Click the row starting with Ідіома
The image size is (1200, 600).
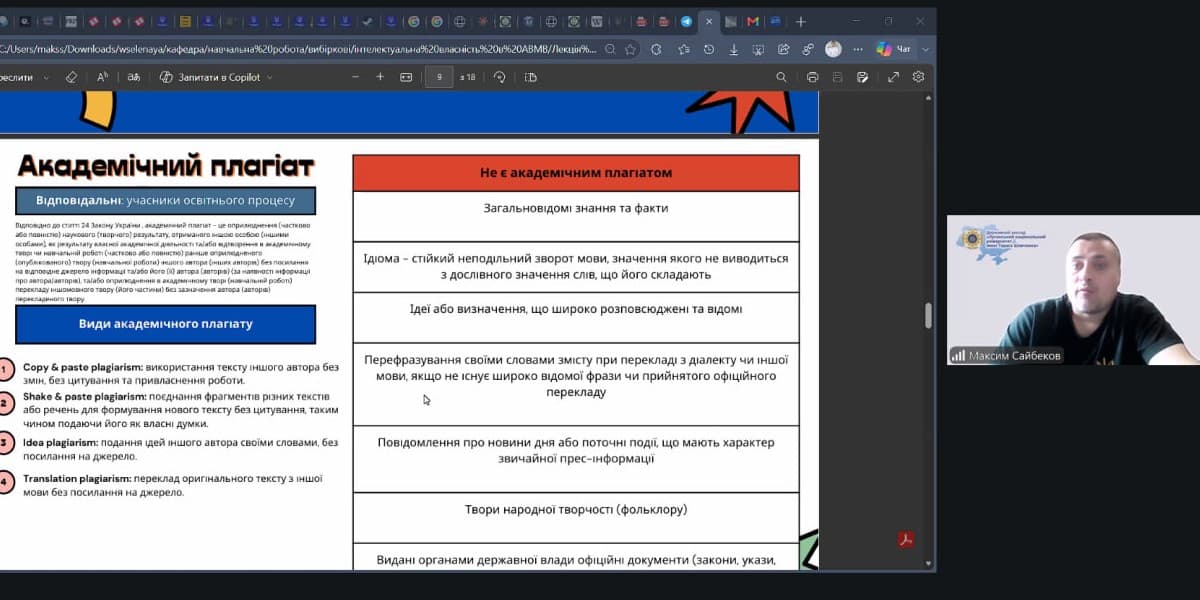point(576,266)
